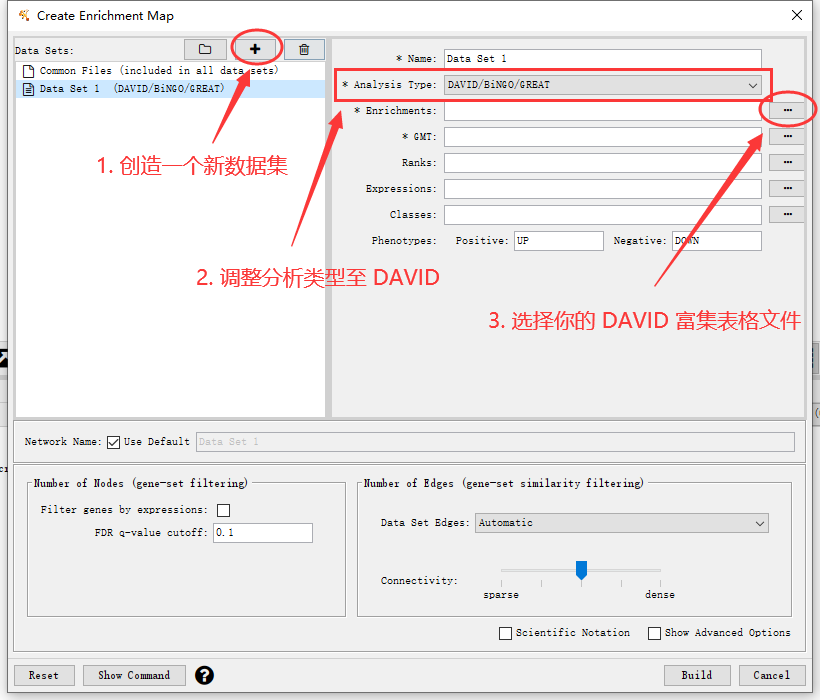Open the help question mark icon
Screen dimensions: 820x700
coord(204,675)
